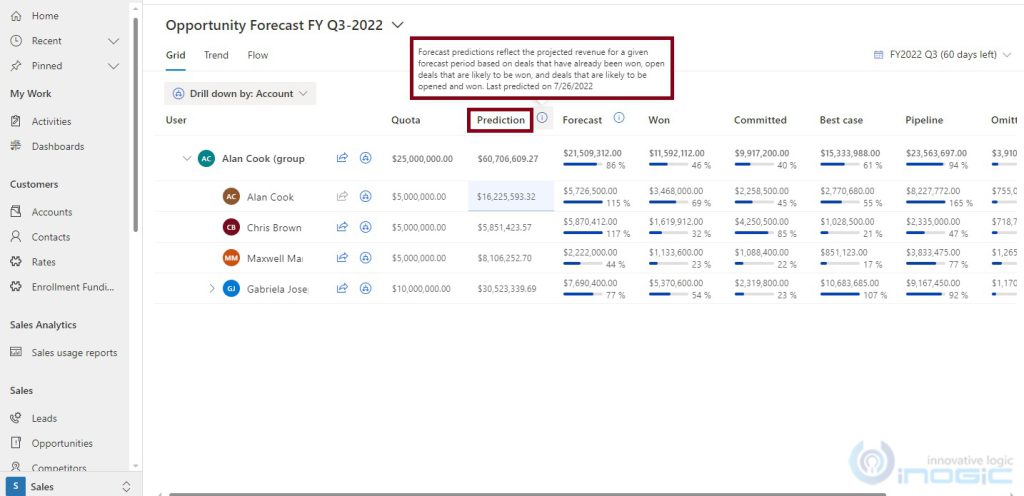Click the info icon beside Forecast column
Screen dimensions: 1024x496
(x=618, y=118)
